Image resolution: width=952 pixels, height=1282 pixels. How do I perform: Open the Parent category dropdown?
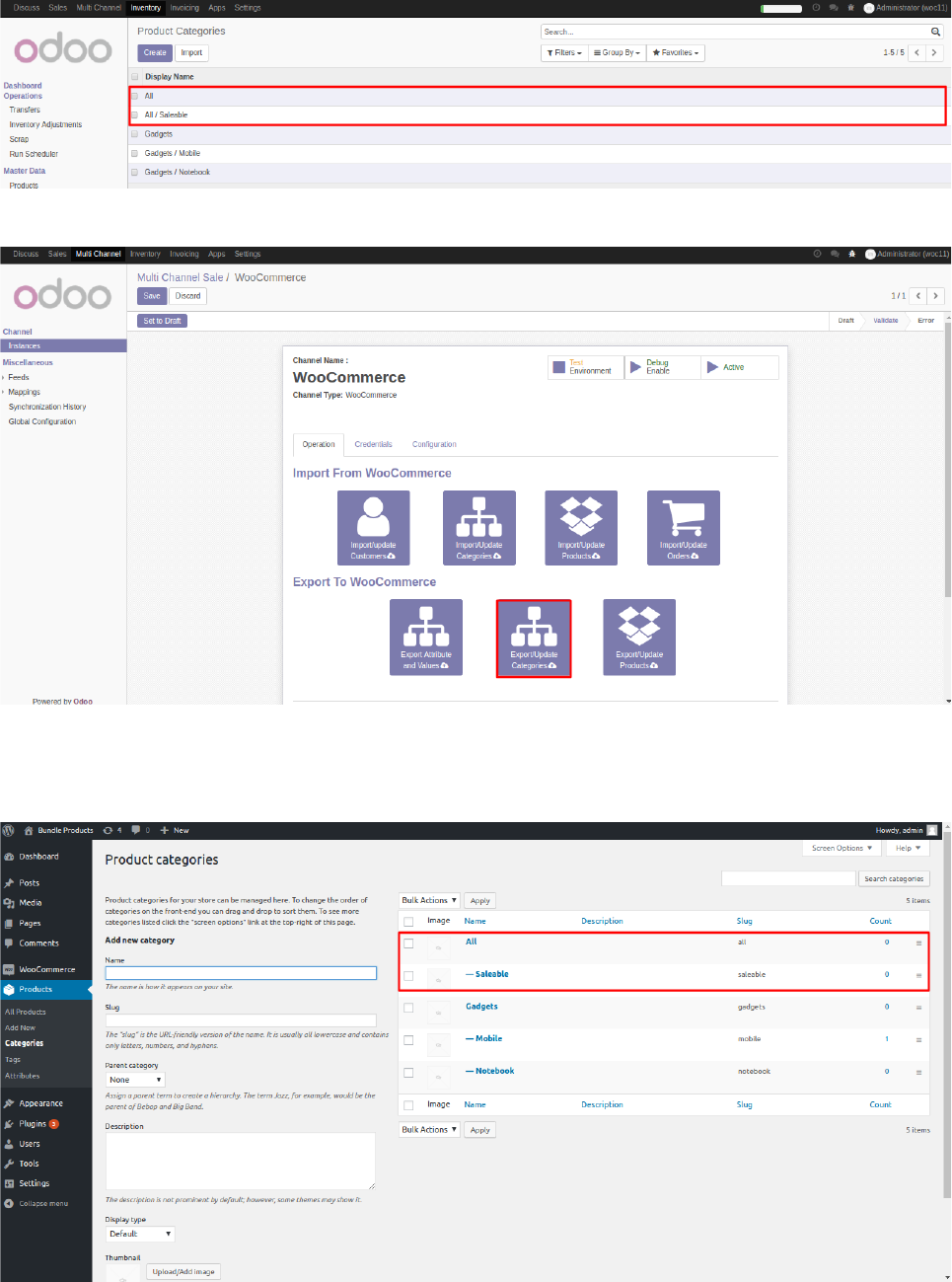tap(135, 1080)
